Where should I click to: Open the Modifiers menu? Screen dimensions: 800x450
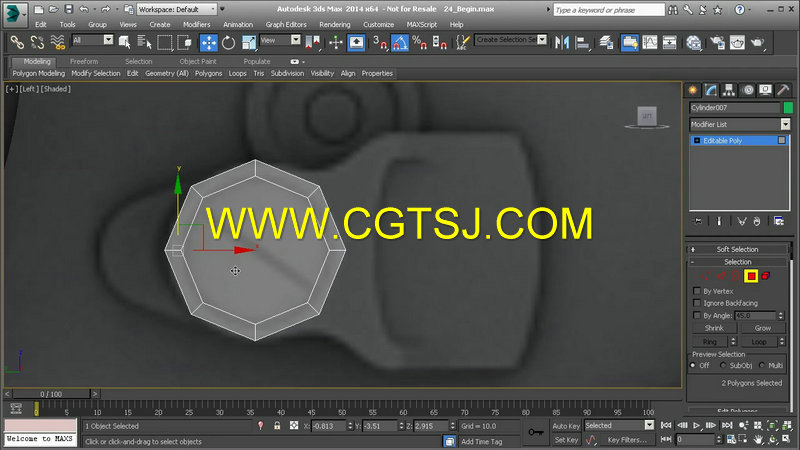point(196,24)
